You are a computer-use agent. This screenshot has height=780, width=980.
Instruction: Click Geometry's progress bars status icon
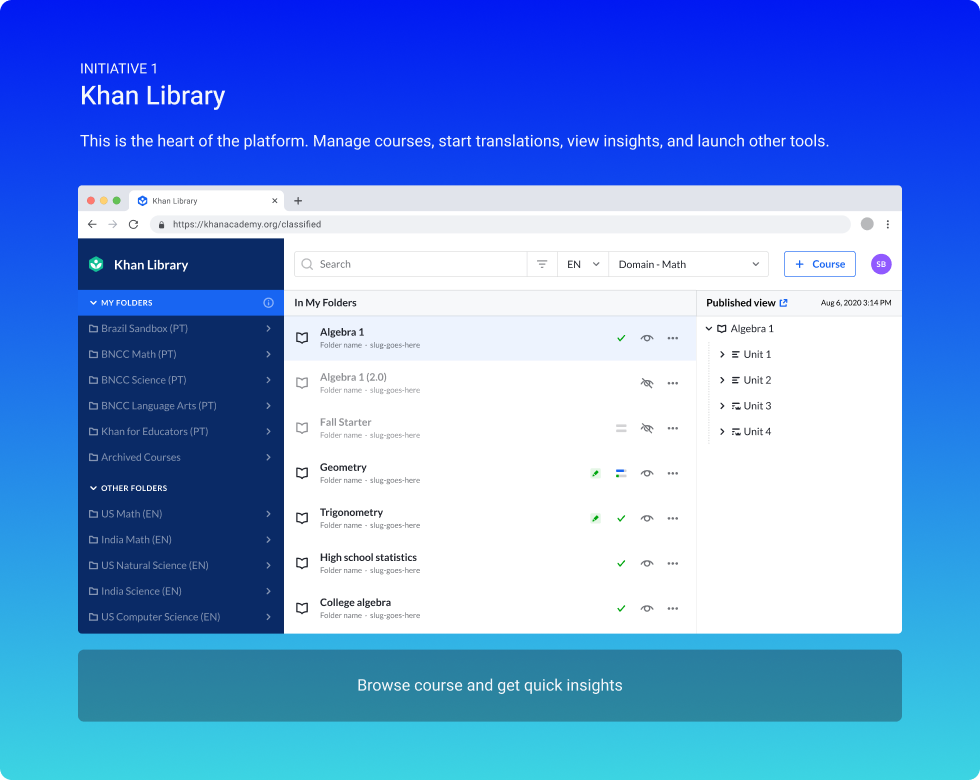tap(621, 473)
